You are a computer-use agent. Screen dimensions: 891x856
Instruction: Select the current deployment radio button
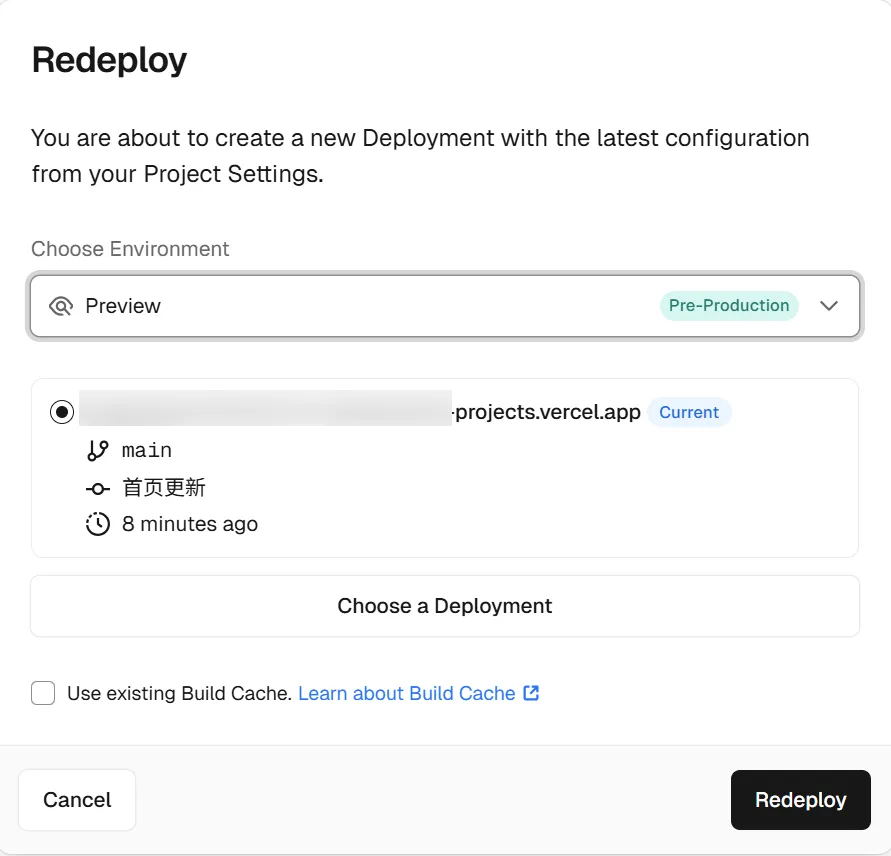click(x=62, y=412)
